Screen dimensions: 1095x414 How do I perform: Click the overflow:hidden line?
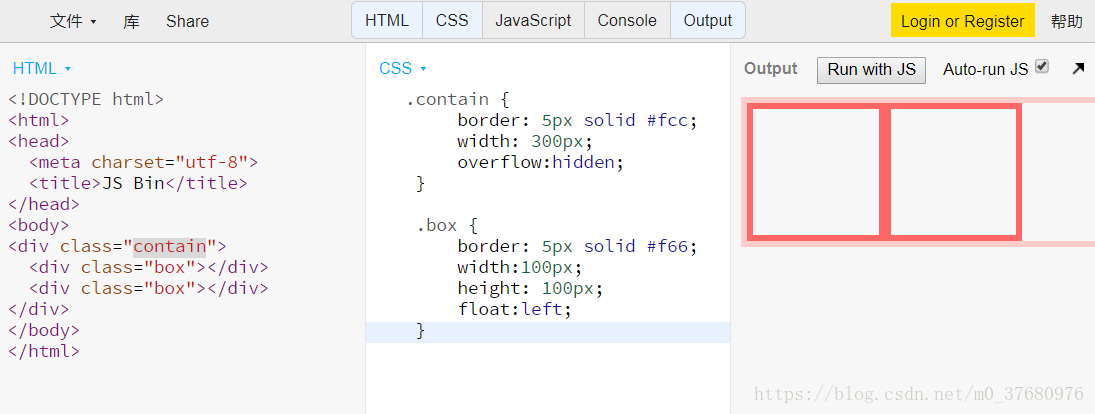[540, 162]
